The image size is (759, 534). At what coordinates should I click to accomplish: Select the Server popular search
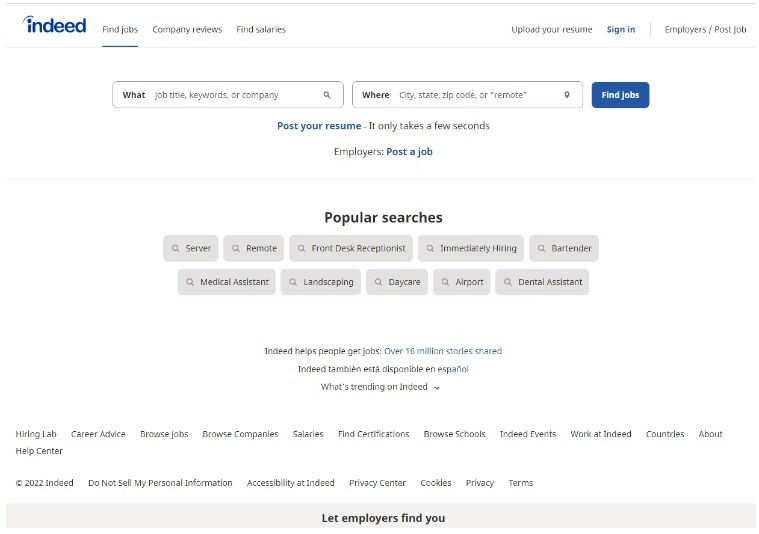pos(191,248)
